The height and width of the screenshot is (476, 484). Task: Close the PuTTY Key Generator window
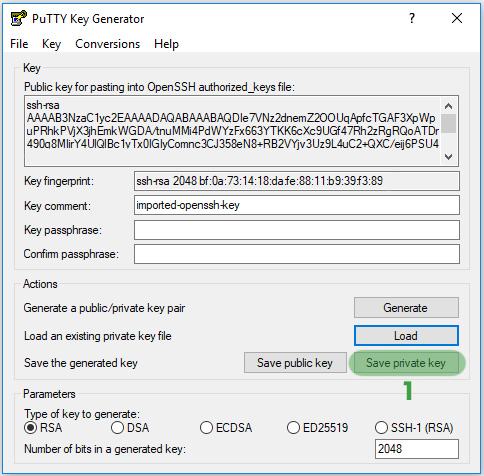tap(457, 18)
